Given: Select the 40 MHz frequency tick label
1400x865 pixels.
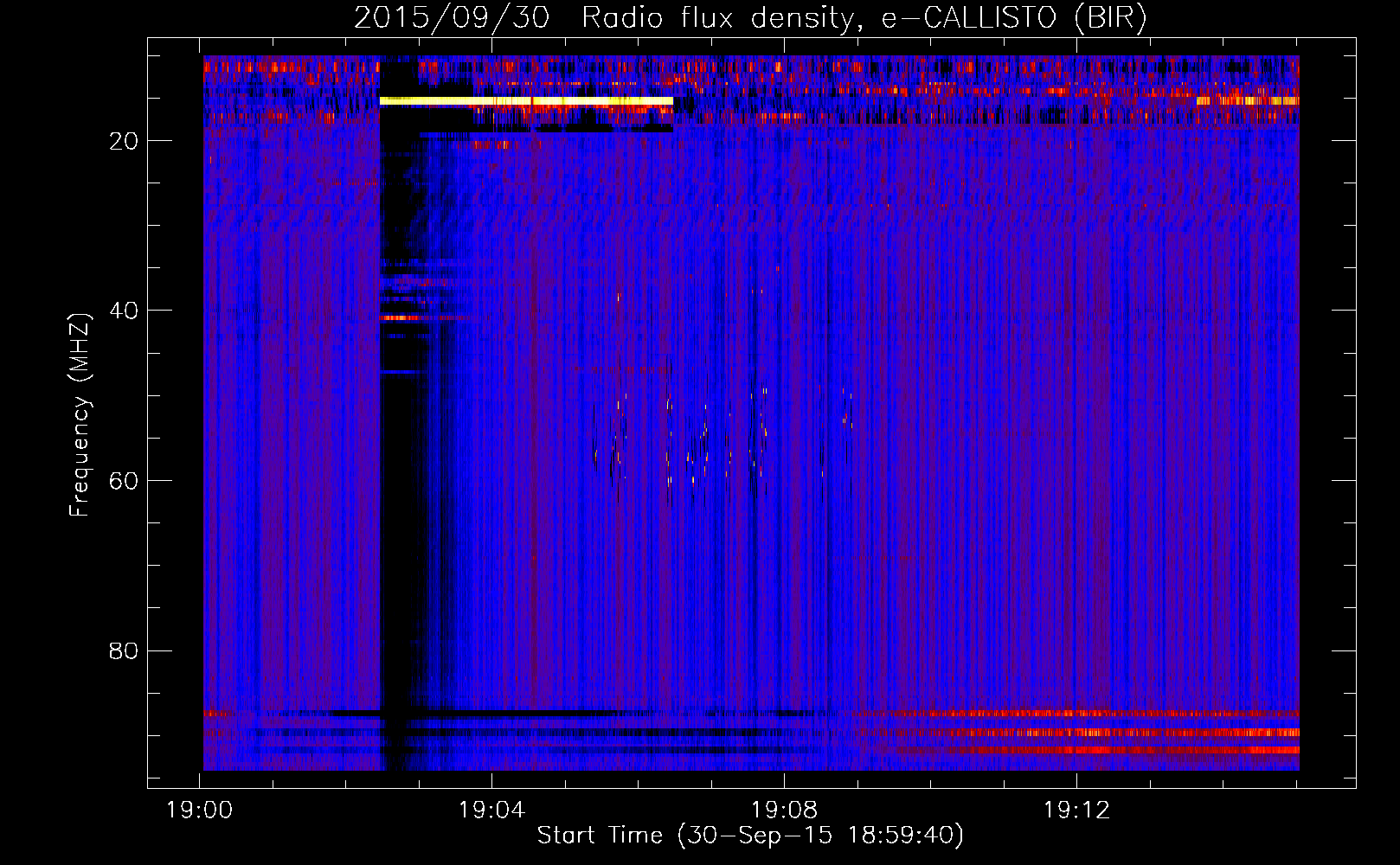Looking at the screenshot, I should click(125, 311).
